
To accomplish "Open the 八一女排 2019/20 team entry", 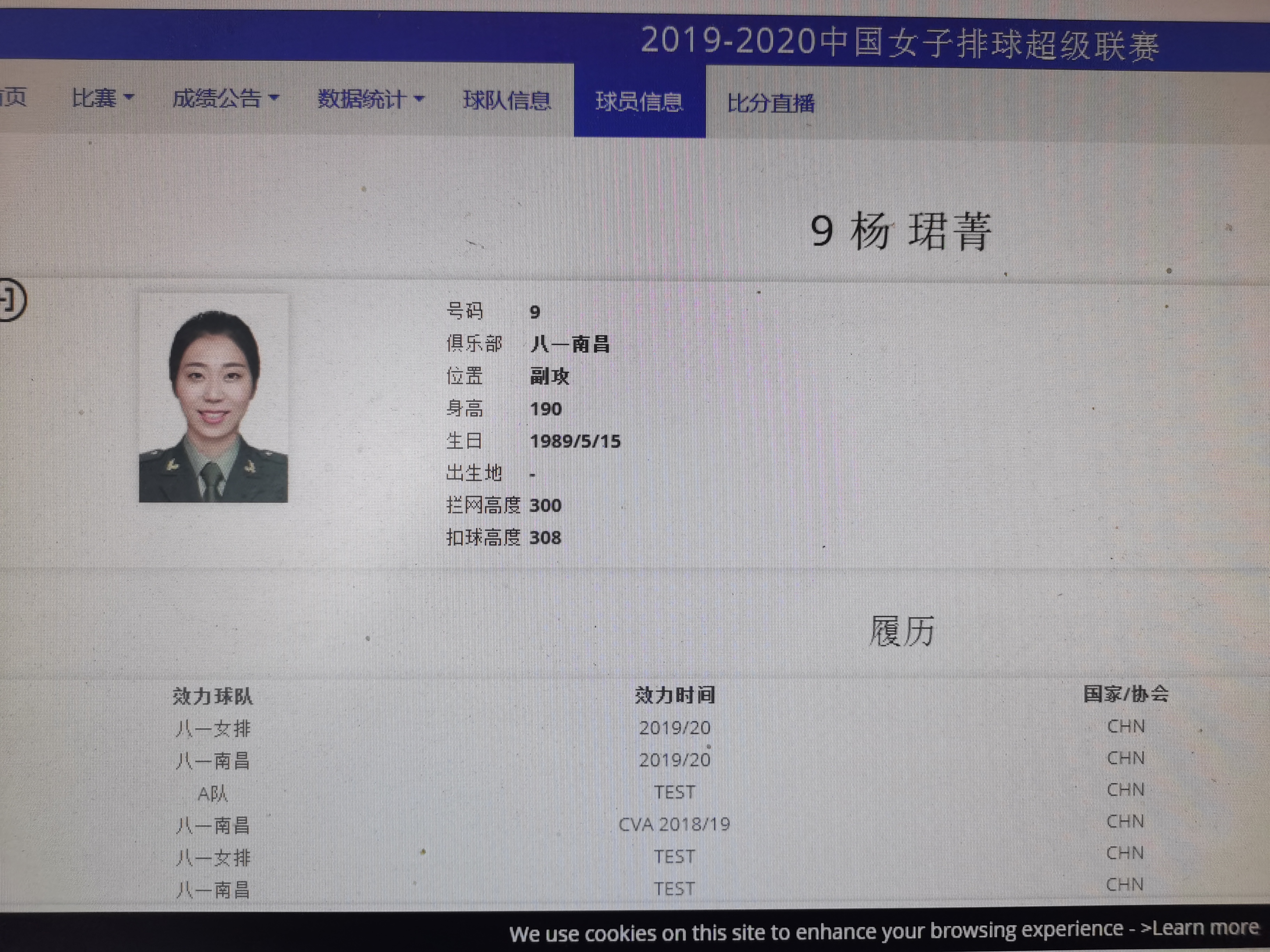I will pos(213,729).
